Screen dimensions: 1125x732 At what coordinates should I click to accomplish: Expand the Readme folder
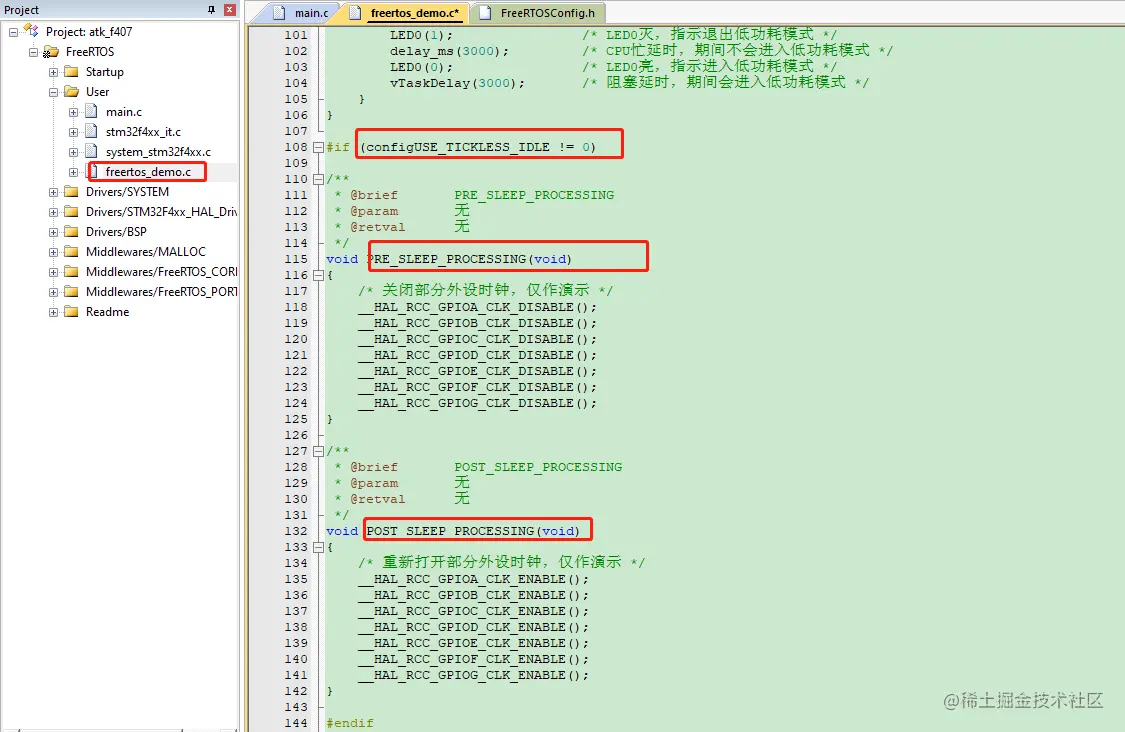(54, 313)
